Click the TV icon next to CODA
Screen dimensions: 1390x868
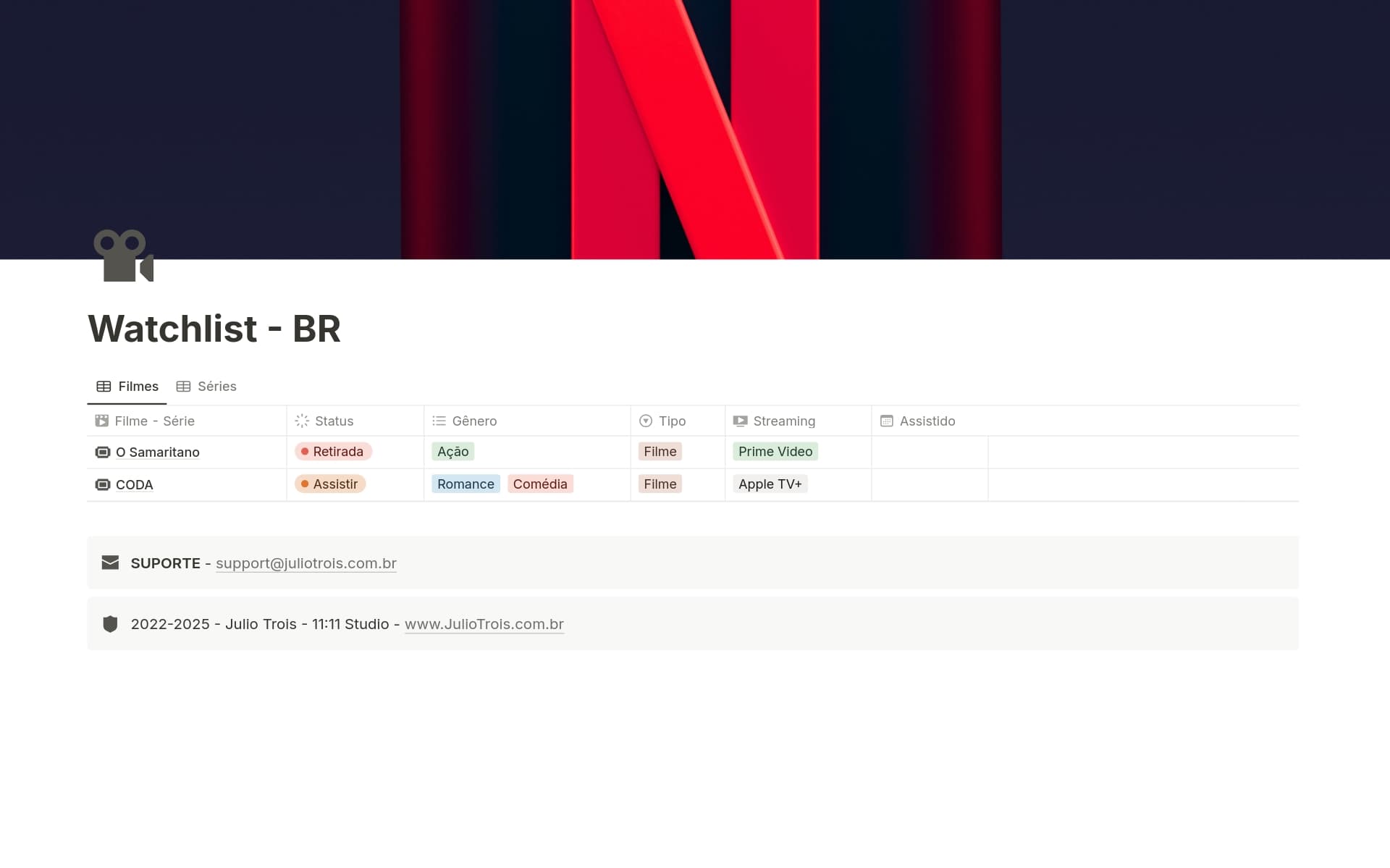pyautogui.click(x=101, y=484)
